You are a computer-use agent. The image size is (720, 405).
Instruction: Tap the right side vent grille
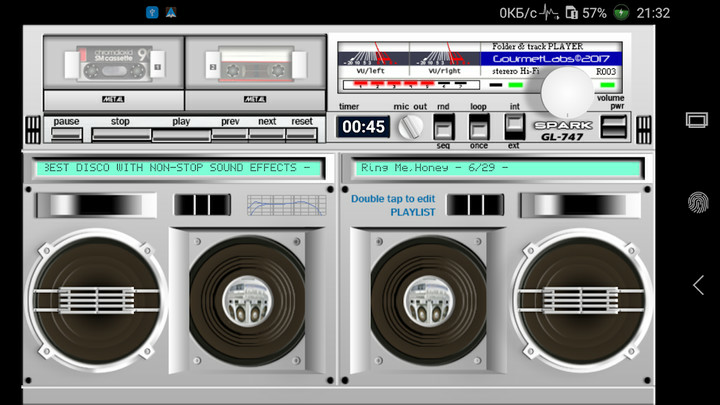point(644,130)
